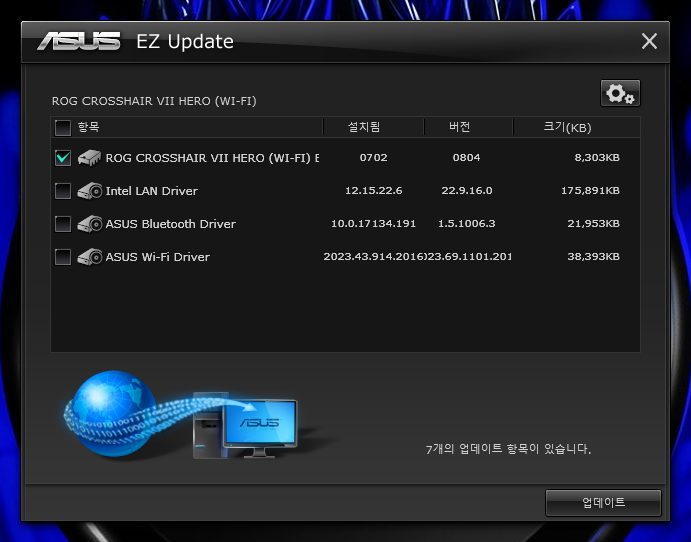Screen dimensions: 691x542
Task: Select the ASUS Bluetooth Driver row name
Action: 171,224
